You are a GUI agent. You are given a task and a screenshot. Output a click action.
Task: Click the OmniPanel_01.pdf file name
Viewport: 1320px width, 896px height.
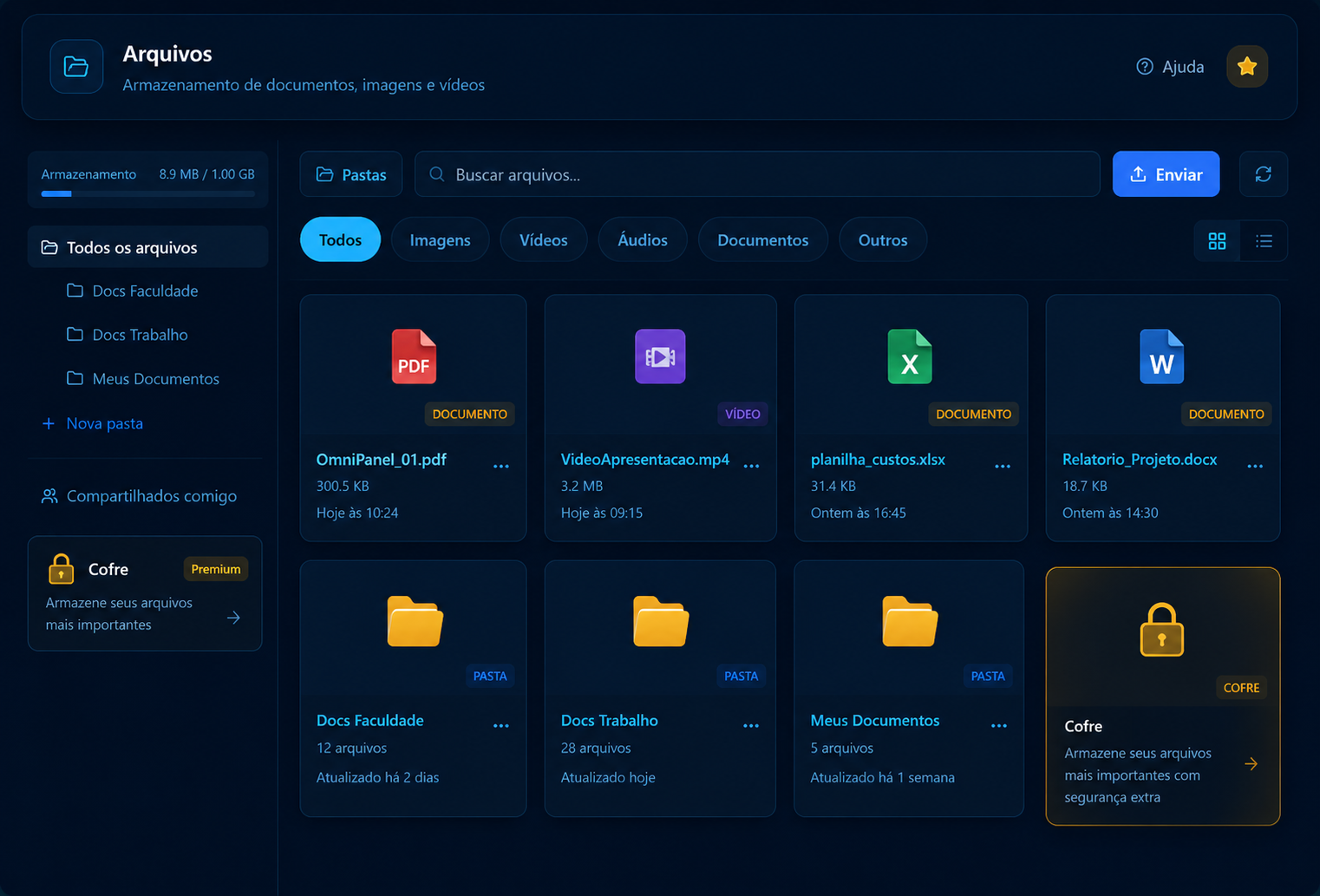coord(382,460)
